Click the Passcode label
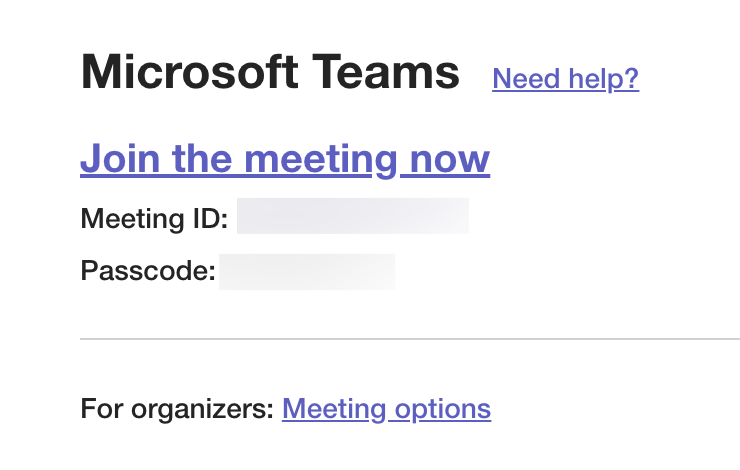The height and width of the screenshot is (470, 740). pos(148,272)
